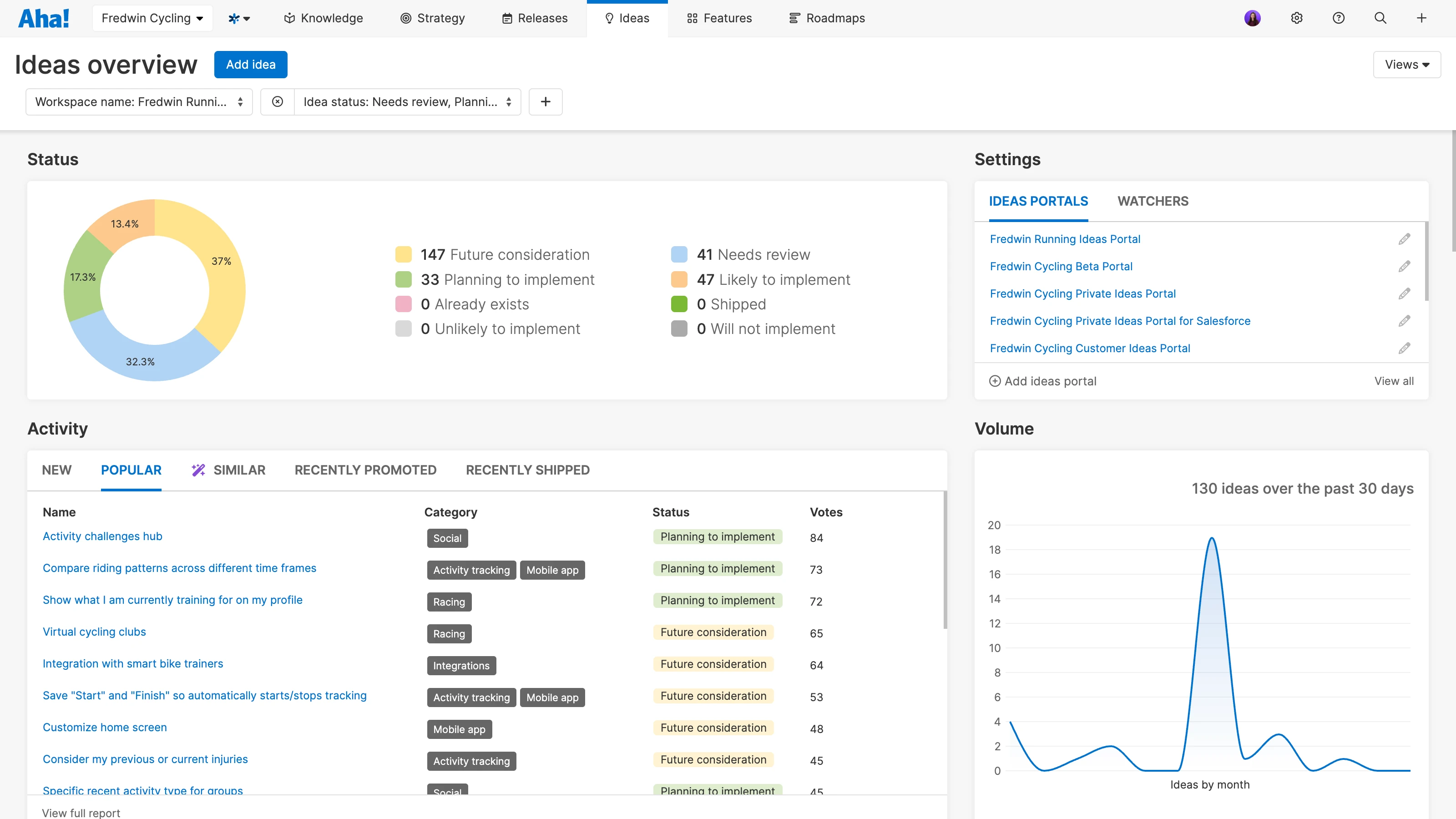Screen dimensions: 1456x819
Task: Switch to the Recently Promoted tab
Action: (x=365, y=470)
